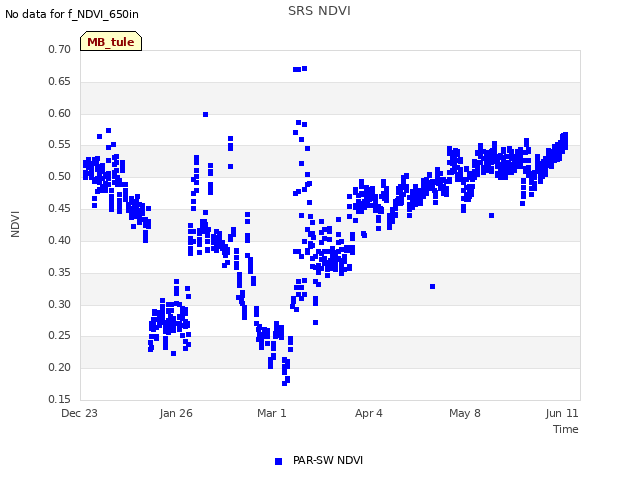Click the 0.40 y-axis tick value

tap(60, 240)
